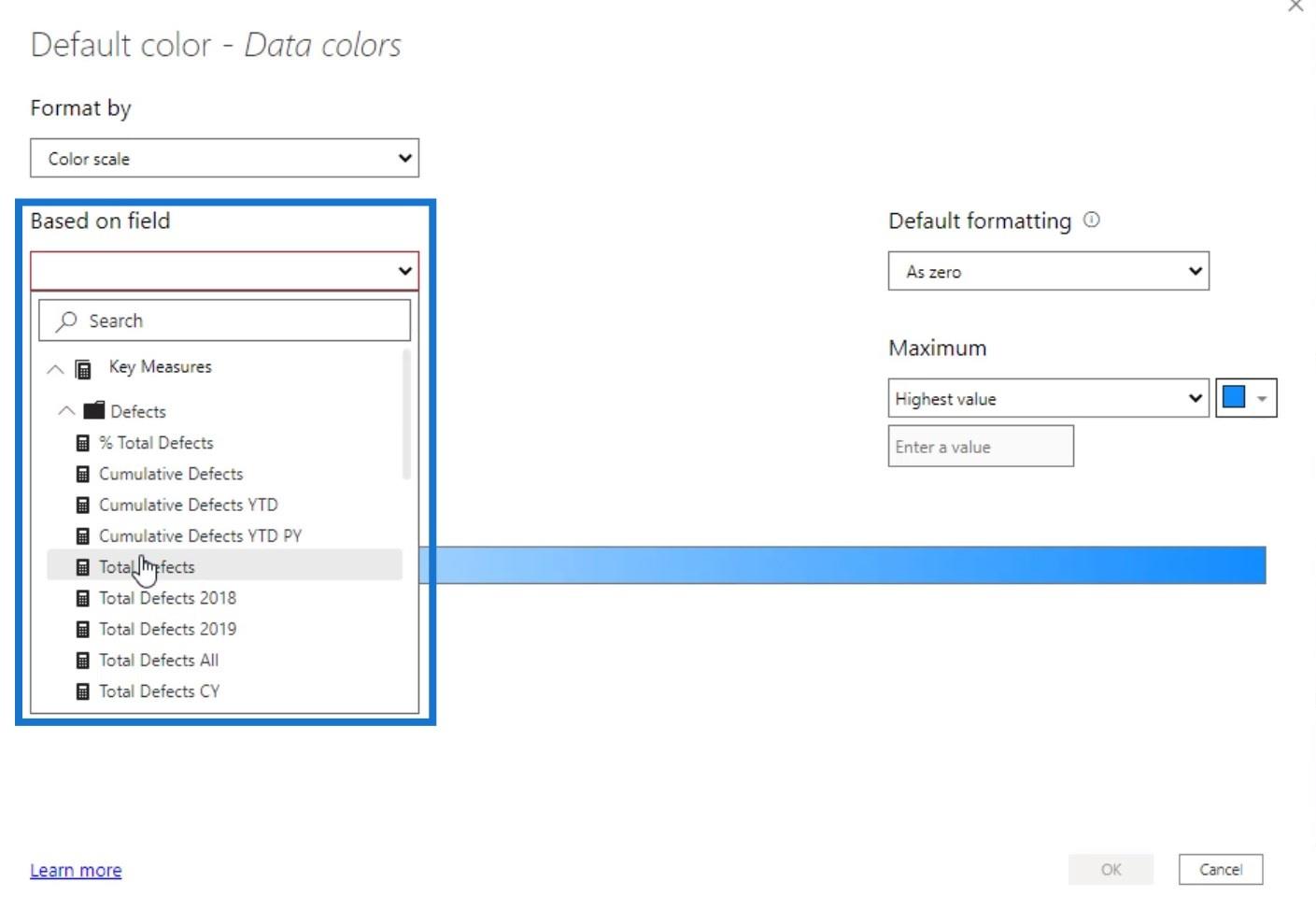Image resolution: width=1316 pixels, height=911 pixels.
Task: Collapse the Defects folder chevron
Action: 66,411
